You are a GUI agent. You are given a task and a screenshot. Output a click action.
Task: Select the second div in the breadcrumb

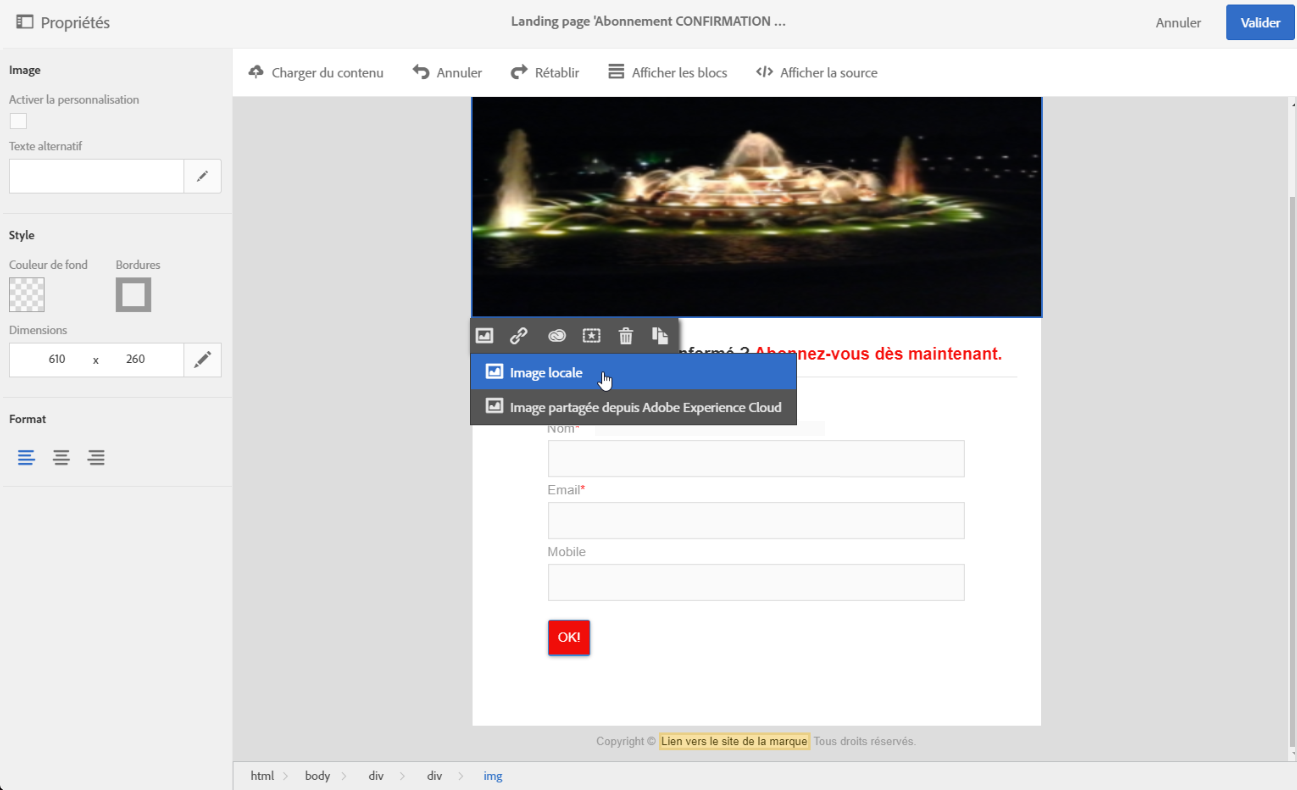coord(434,776)
